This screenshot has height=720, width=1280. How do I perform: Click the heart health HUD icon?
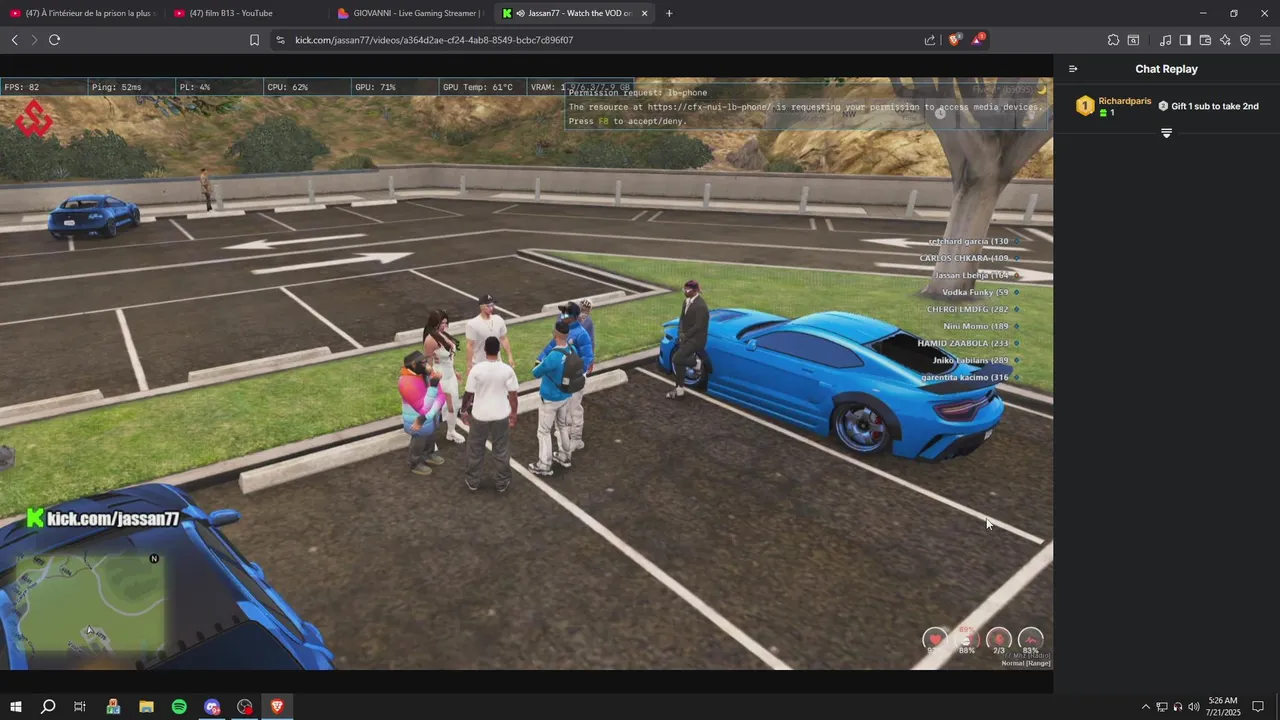pyautogui.click(x=935, y=640)
